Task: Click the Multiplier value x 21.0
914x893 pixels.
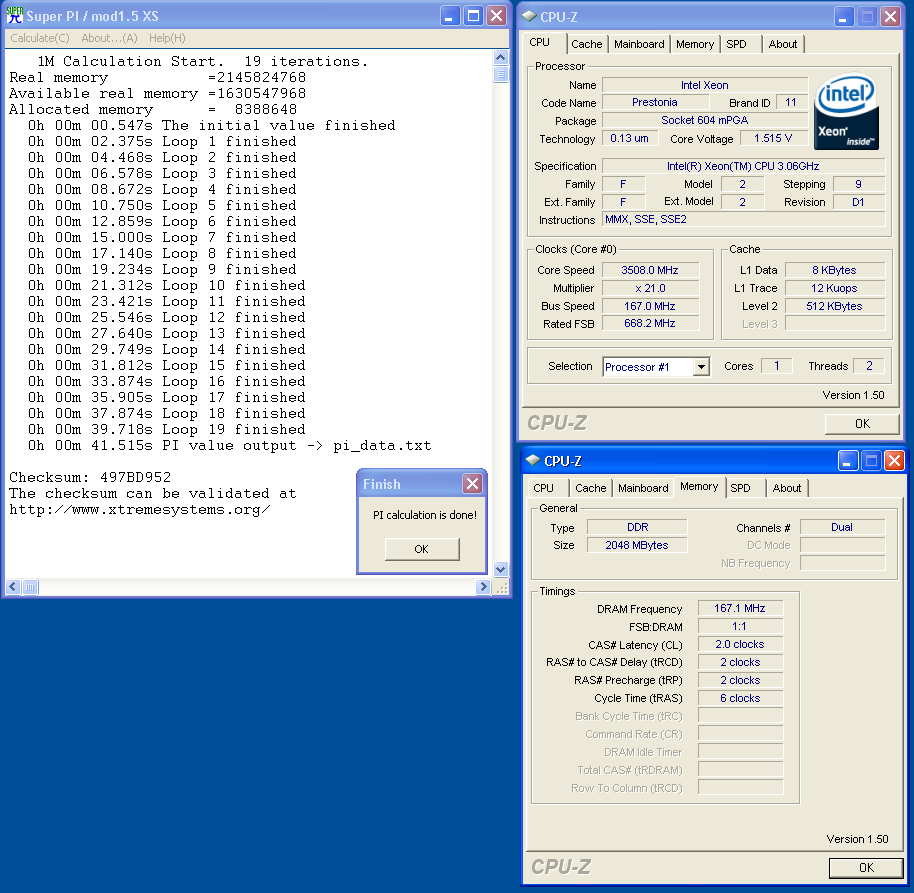Action: 650,289
